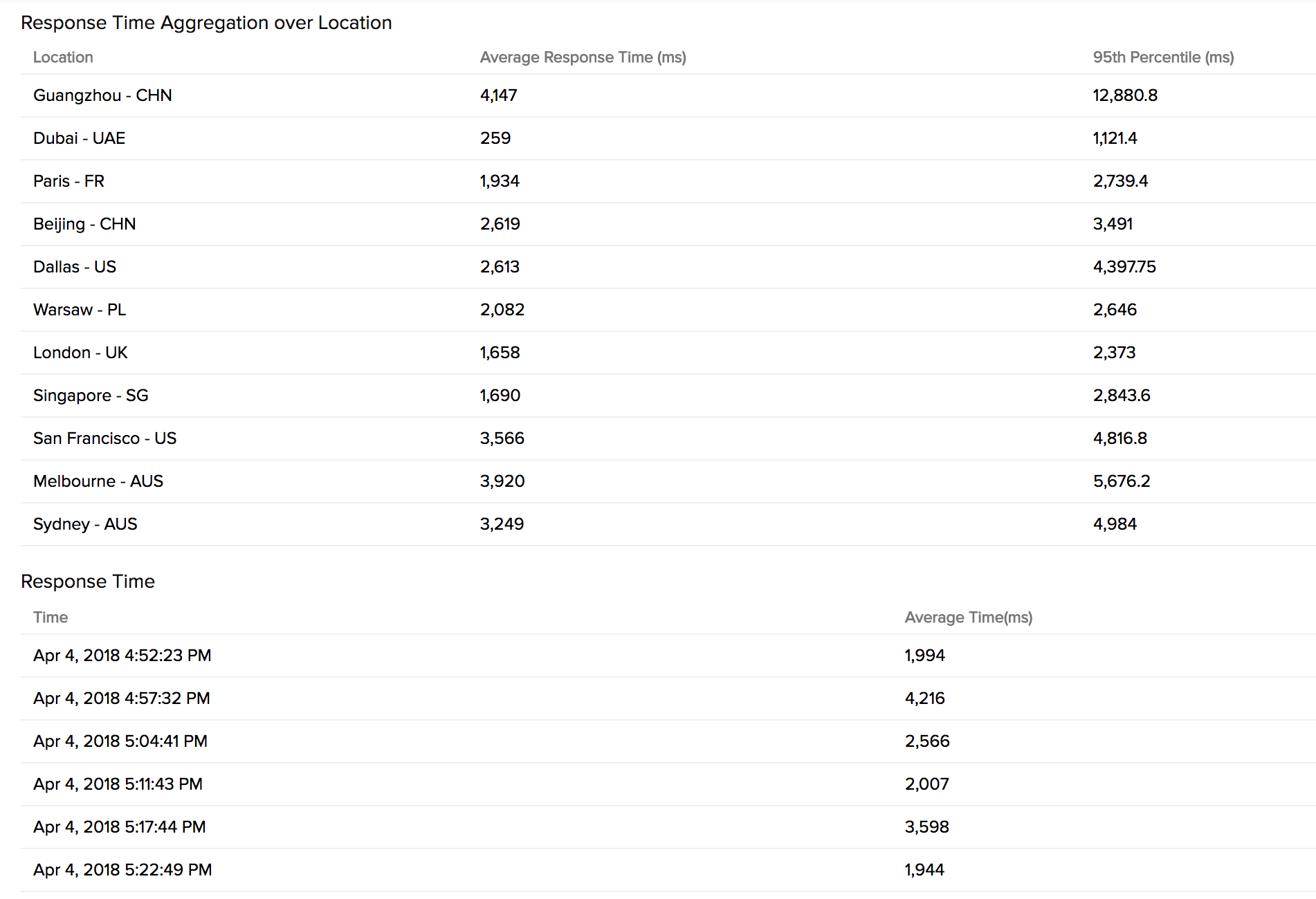
Task: Select the Guangzhou - CHN row label
Action: pos(102,95)
